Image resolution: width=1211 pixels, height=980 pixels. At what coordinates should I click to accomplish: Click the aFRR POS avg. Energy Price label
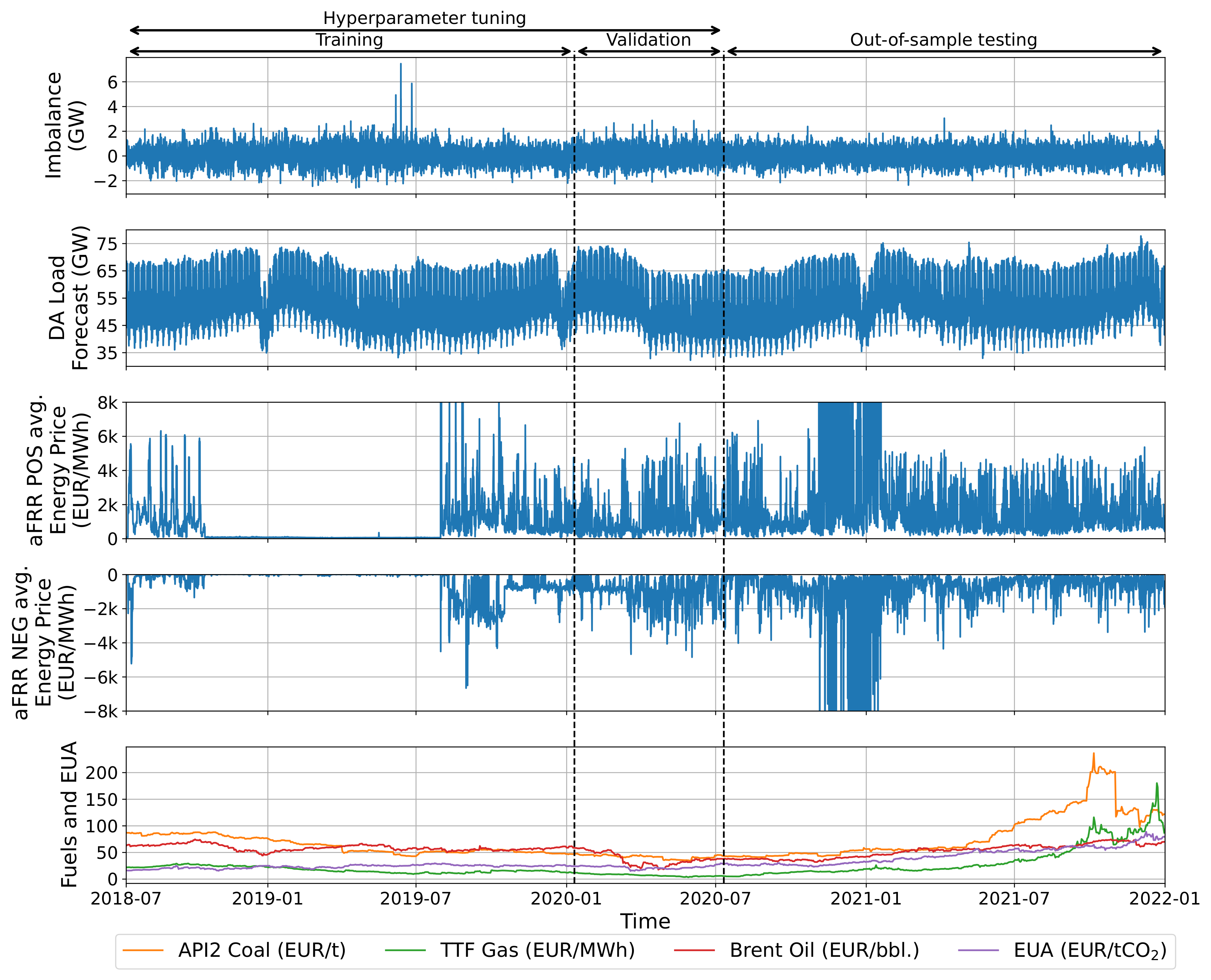coord(59,470)
